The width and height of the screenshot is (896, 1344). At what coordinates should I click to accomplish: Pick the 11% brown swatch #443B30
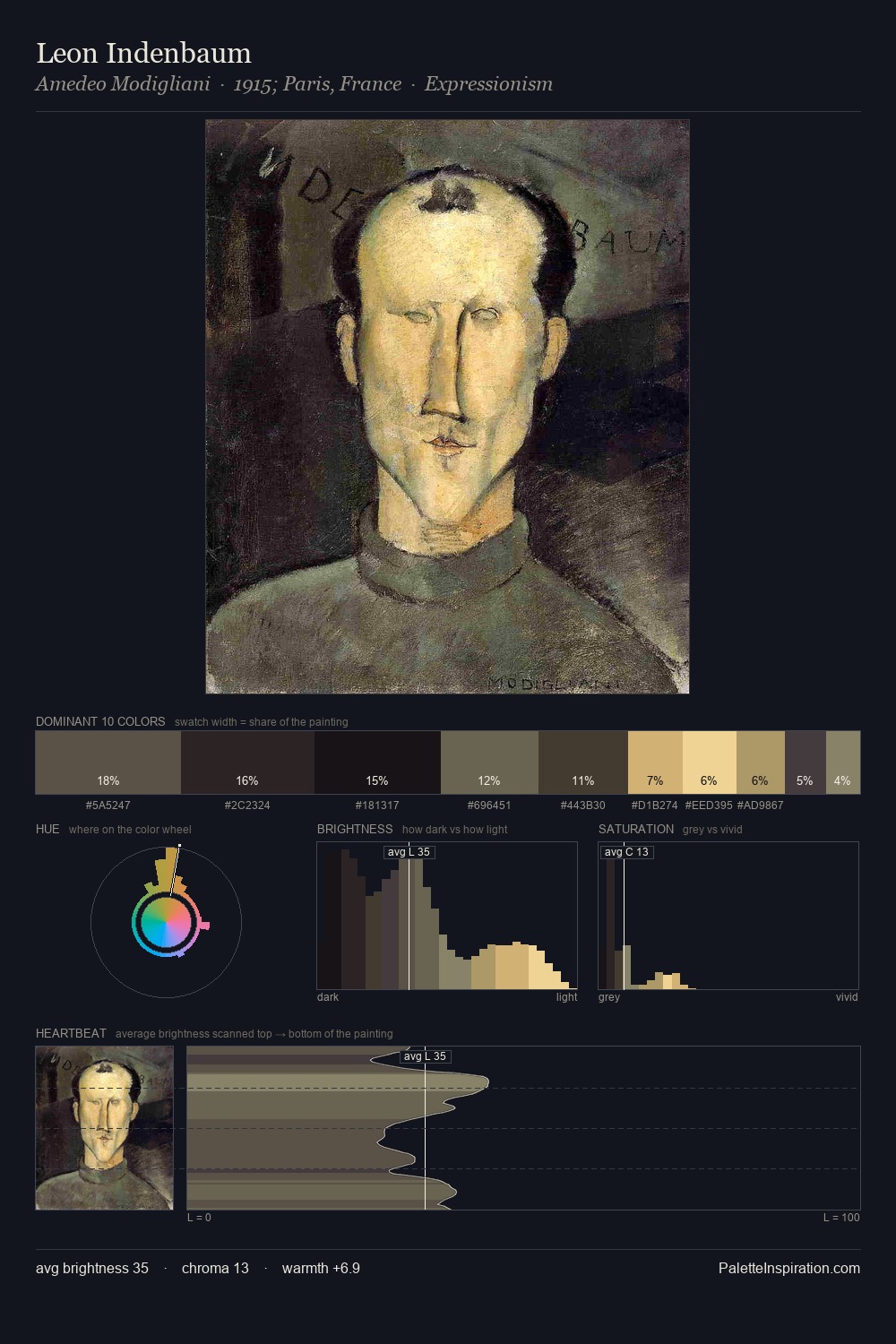click(x=583, y=762)
